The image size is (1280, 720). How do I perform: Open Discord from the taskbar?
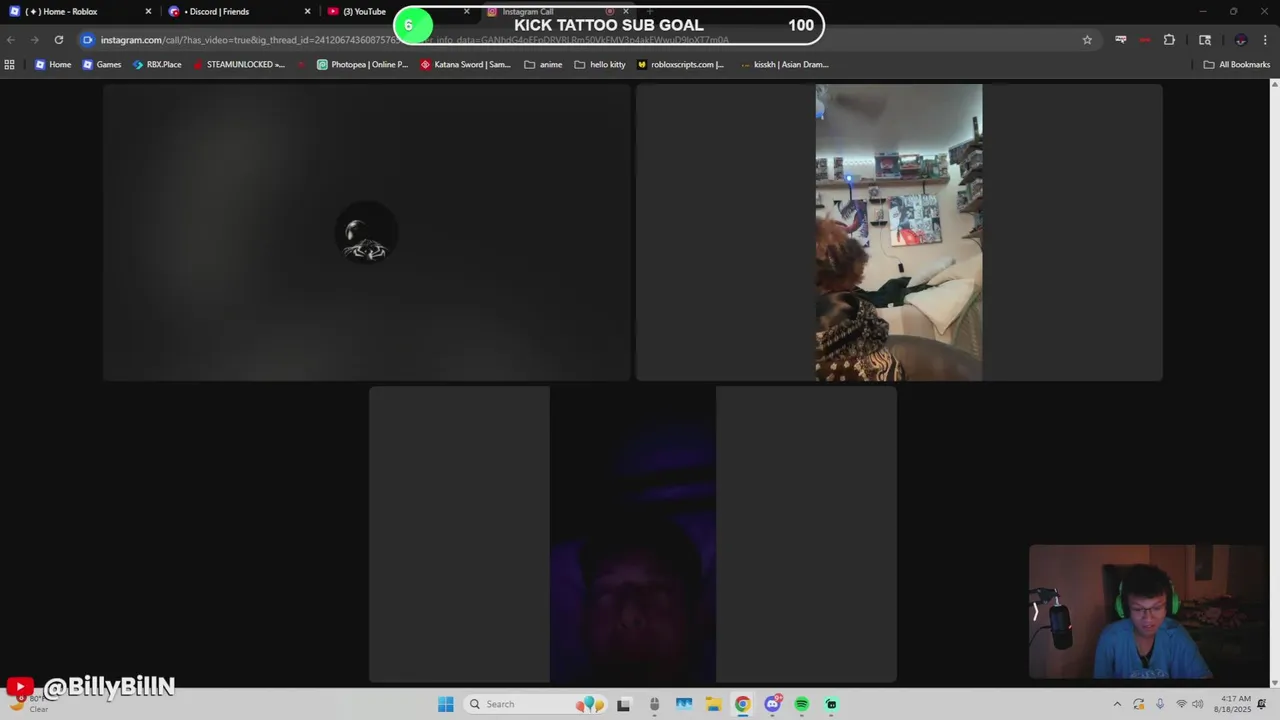click(x=772, y=704)
